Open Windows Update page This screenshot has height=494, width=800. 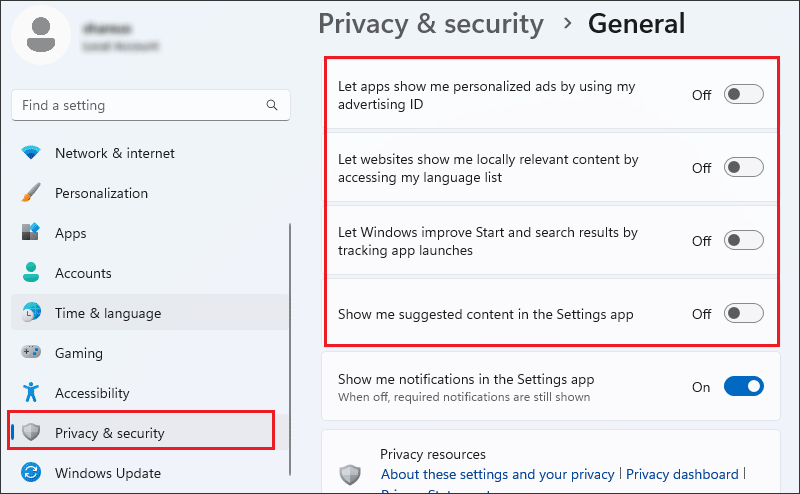point(150,472)
